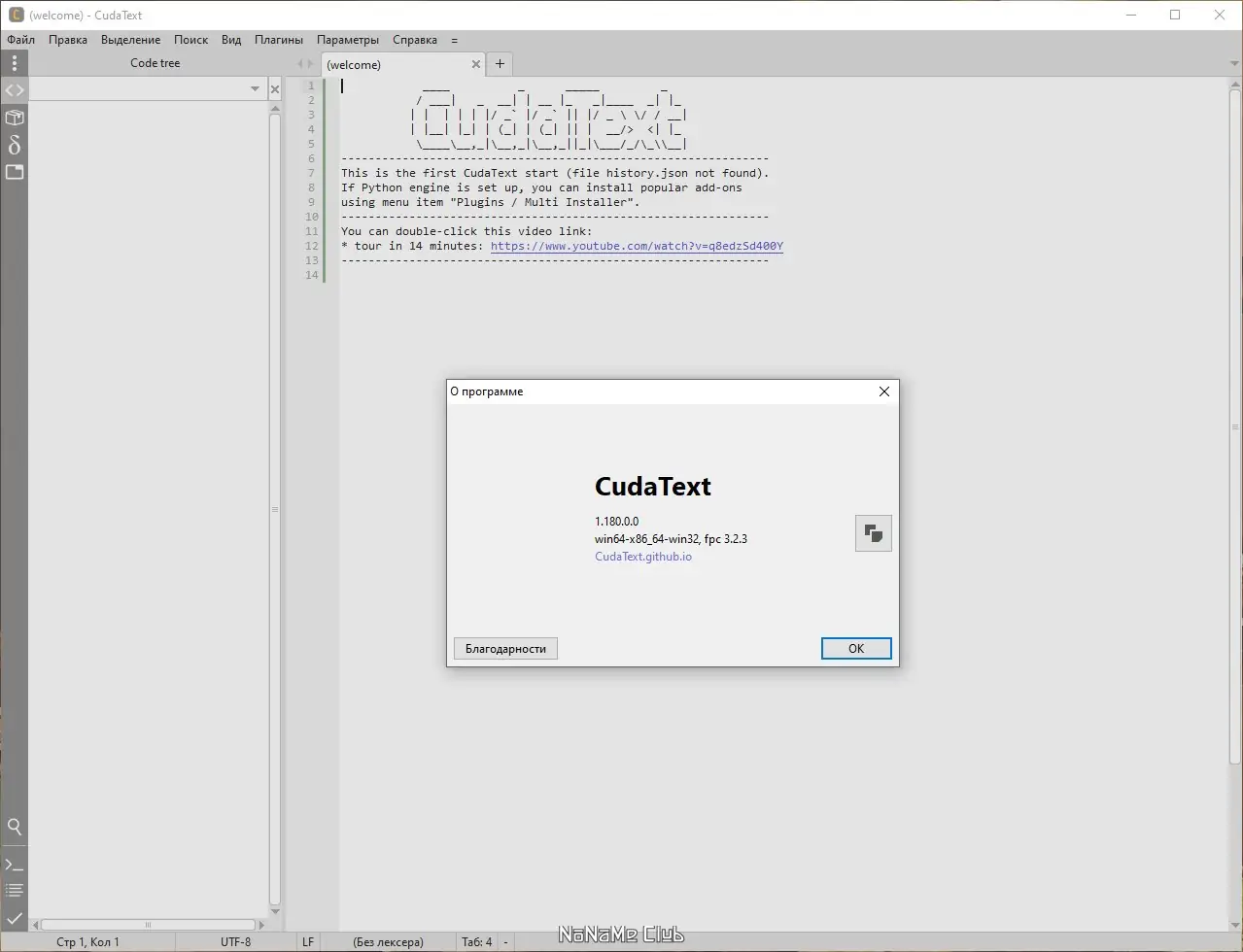Open the Поиск menu
Image resolution: width=1243 pixels, height=952 pixels.
coord(190,40)
